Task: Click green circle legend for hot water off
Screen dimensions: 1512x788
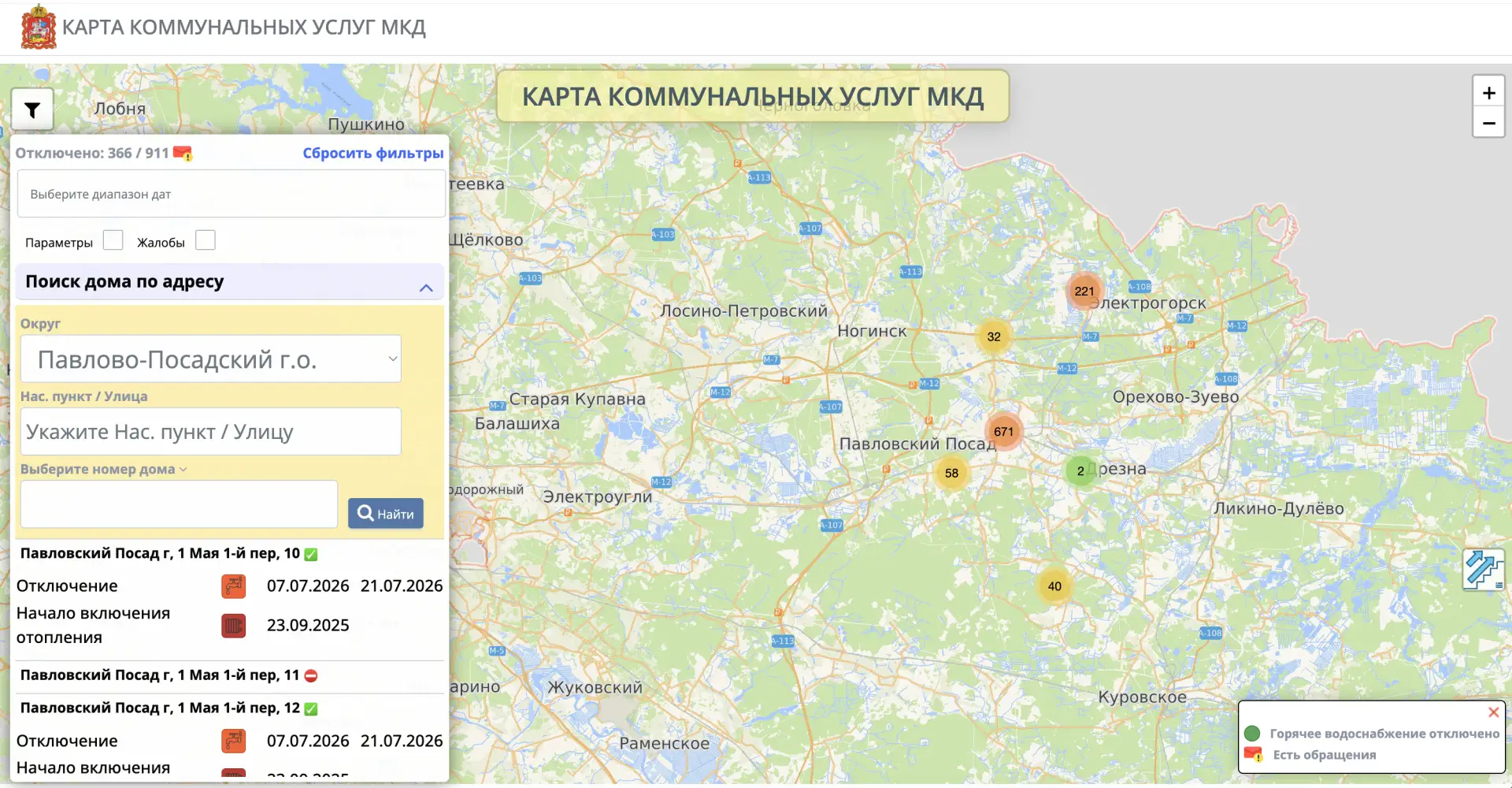Action: coord(1252,734)
